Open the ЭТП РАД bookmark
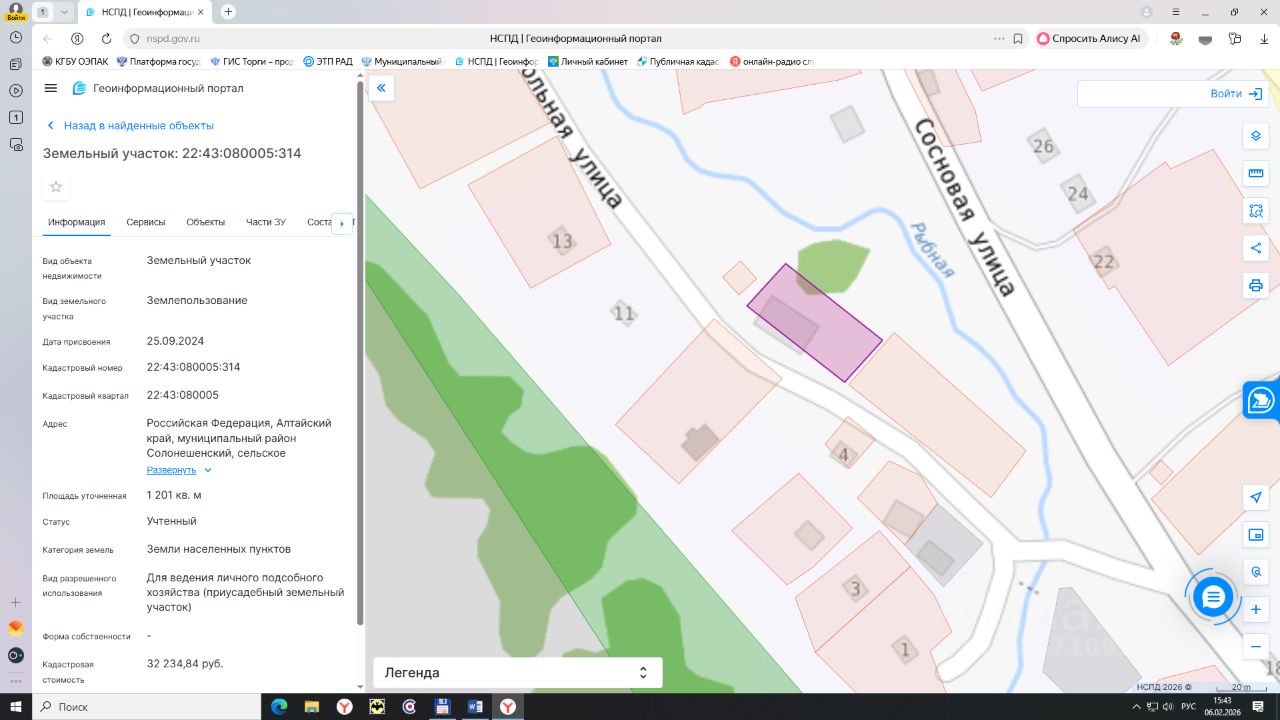The width and height of the screenshot is (1280, 720). coord(328,62)
